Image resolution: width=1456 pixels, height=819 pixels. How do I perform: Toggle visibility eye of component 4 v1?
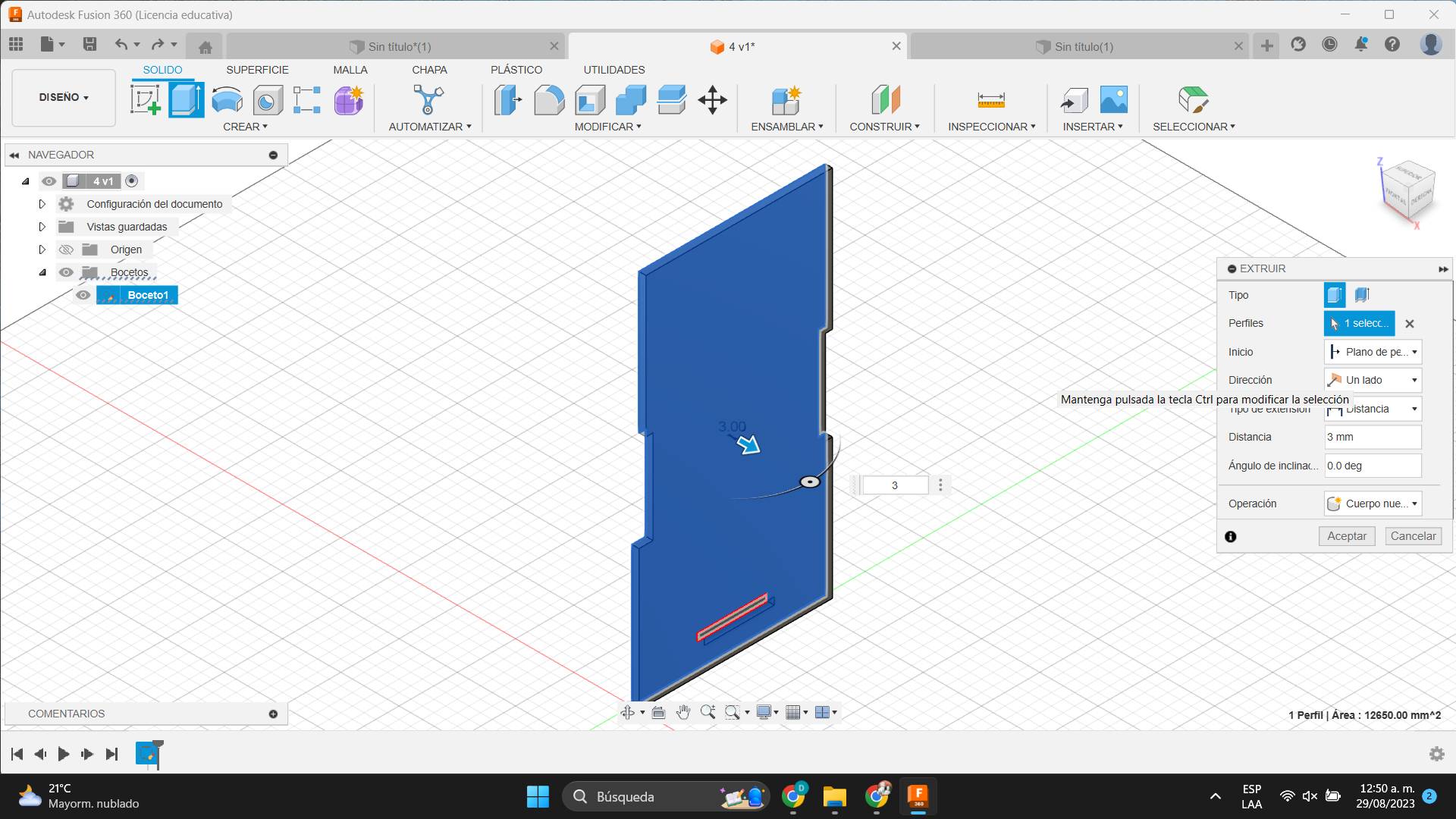click(49, 181)
